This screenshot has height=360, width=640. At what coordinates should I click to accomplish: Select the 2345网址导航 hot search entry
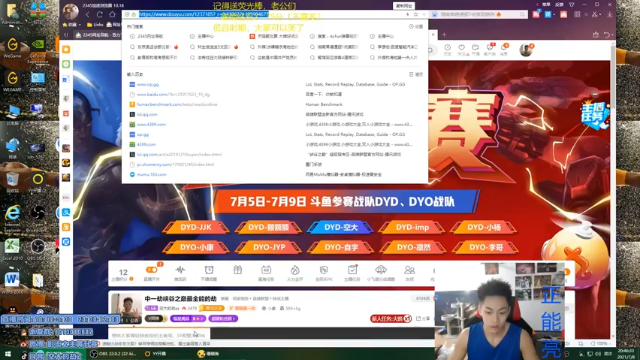[x=147, y=36]
